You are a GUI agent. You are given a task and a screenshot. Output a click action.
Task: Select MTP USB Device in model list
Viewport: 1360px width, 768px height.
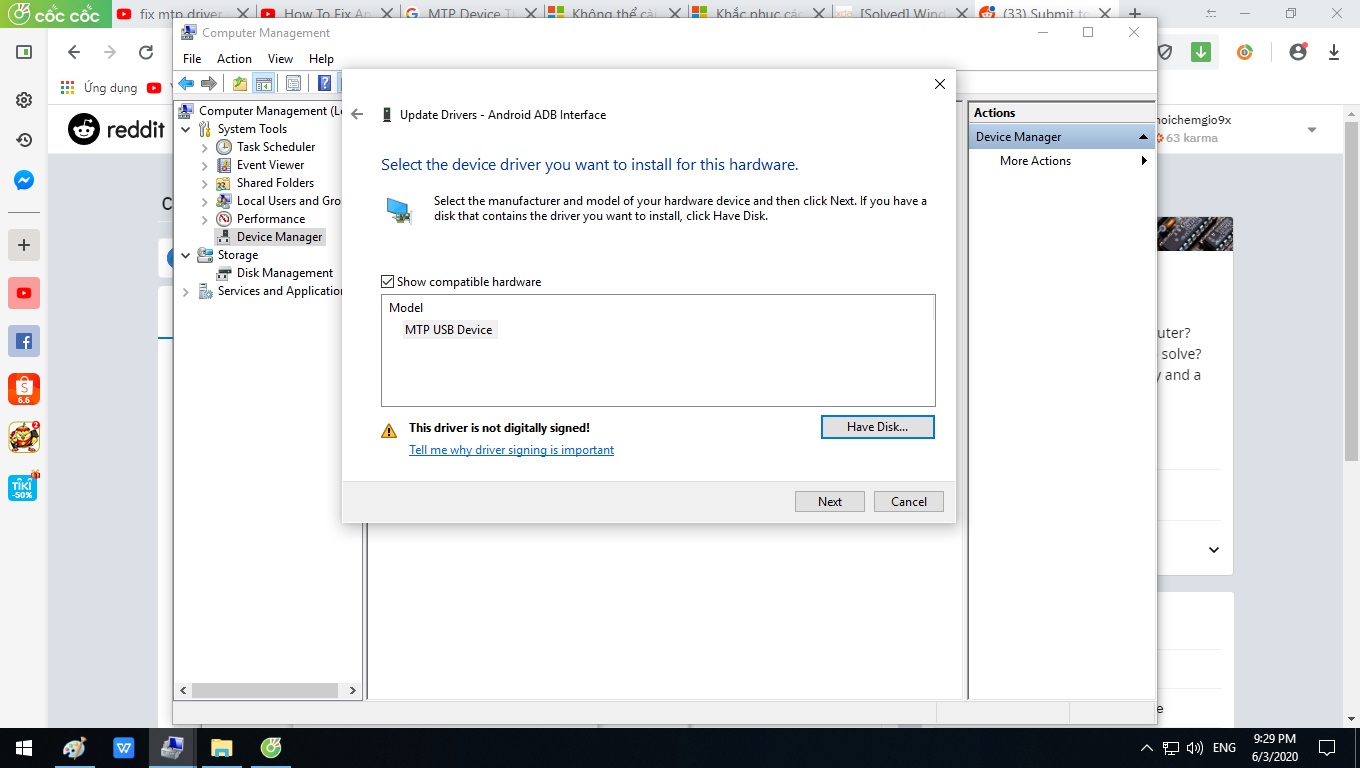coord(448,330)
